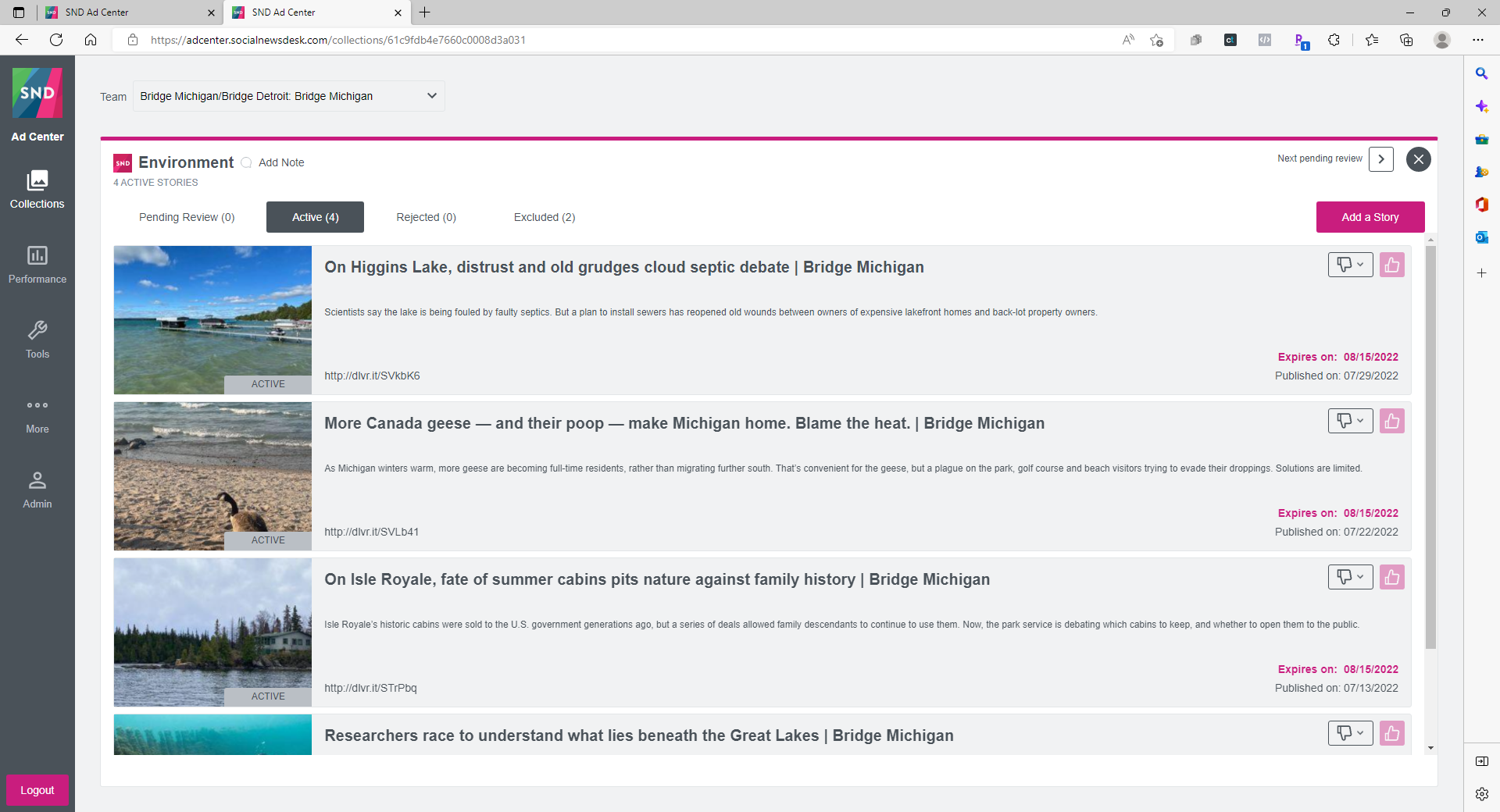Open thumbs-down dropdown for Higgins Lake story
The height and width of the screenshot is (812, 1500).
pos(1350,265)
